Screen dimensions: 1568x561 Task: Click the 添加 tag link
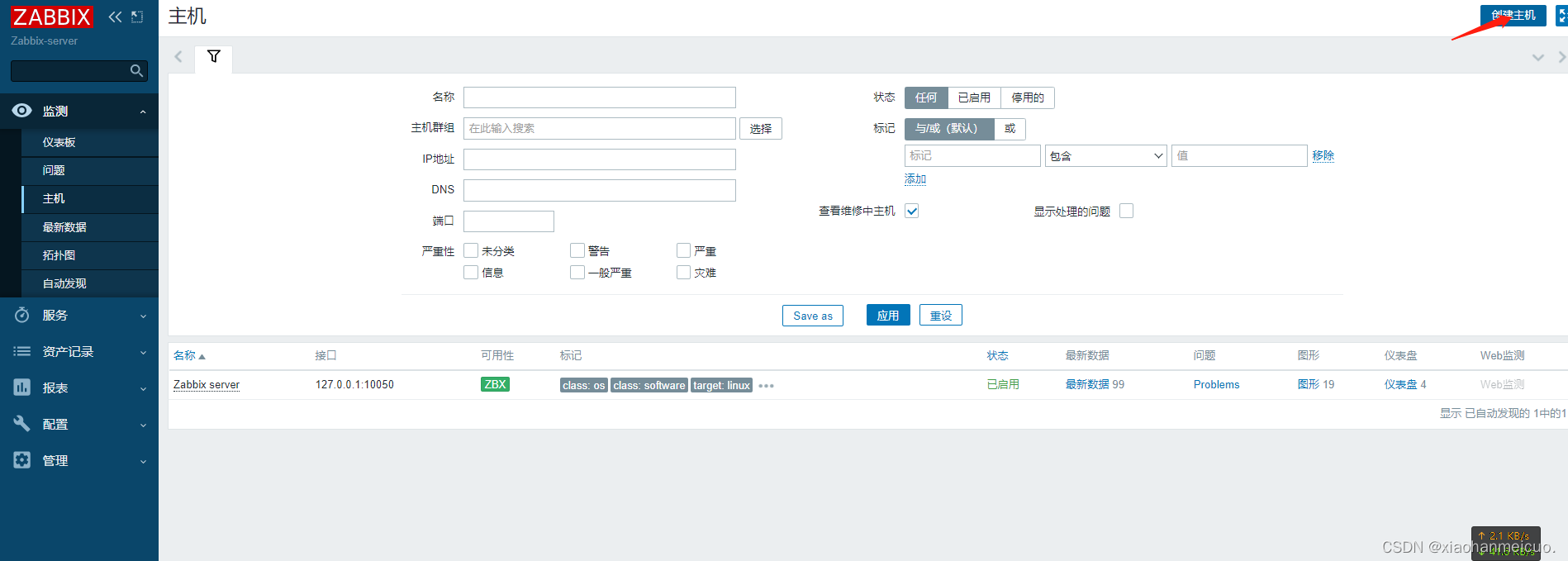[x=915, y=178]
